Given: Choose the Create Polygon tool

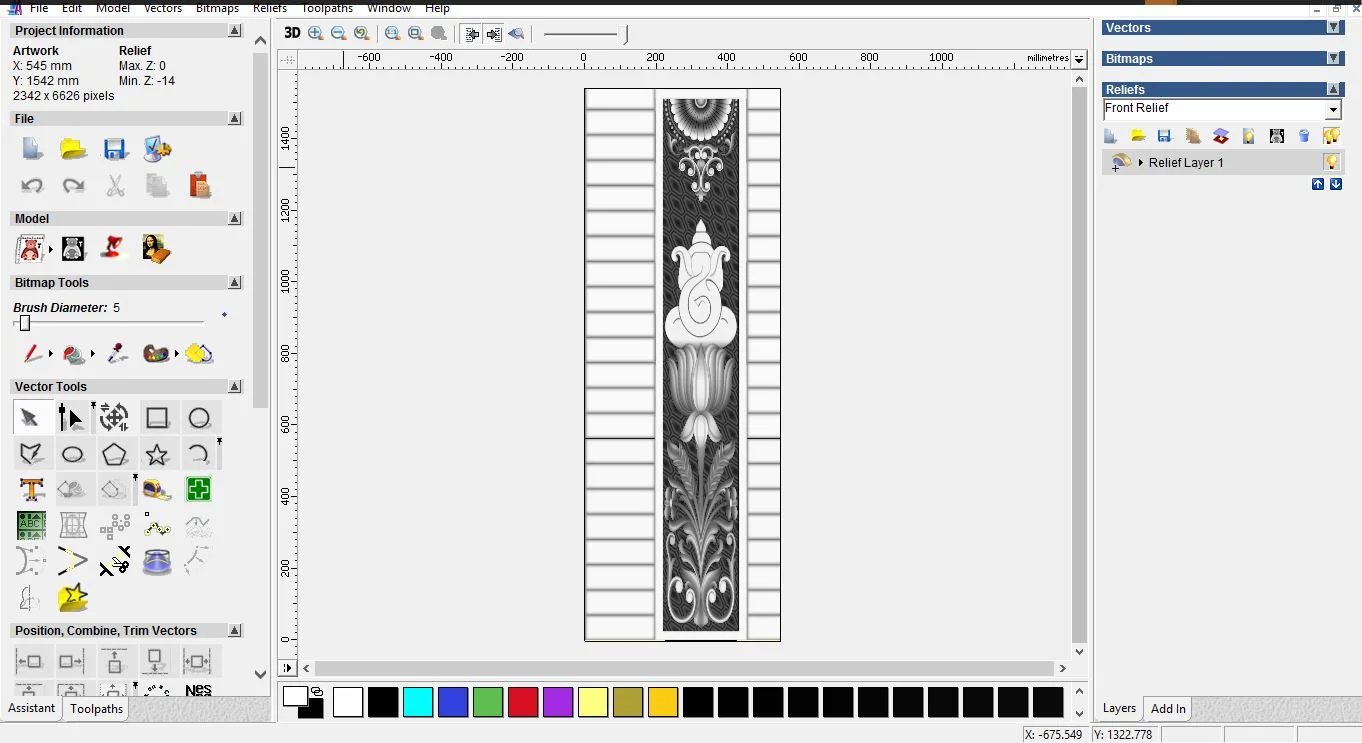Looking at the screenshot, I should [115, 455].
